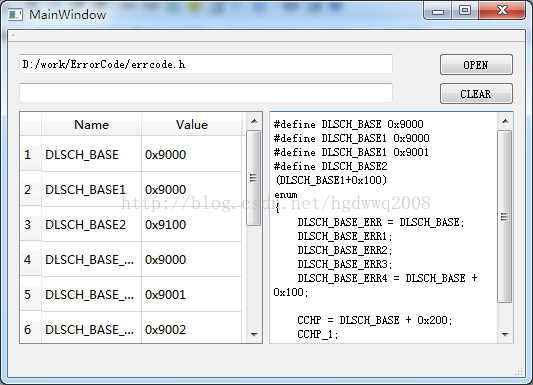Click the DLSCH_BASE1 name cell
The width and height of the screenshot is (533, 385).
click(91, 190)
